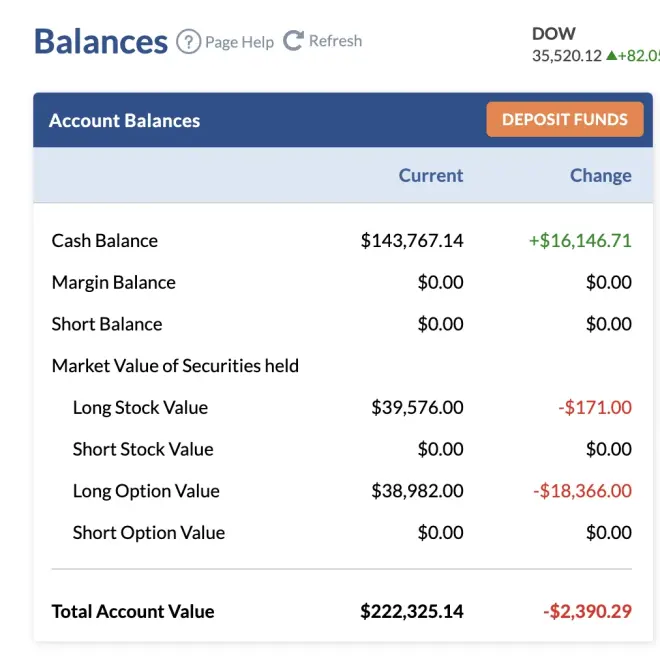Image resolution: width=660 pixels, height=657 pixels.
Task: Click the red -$18,366.00 option change
Action: point(582,491)
